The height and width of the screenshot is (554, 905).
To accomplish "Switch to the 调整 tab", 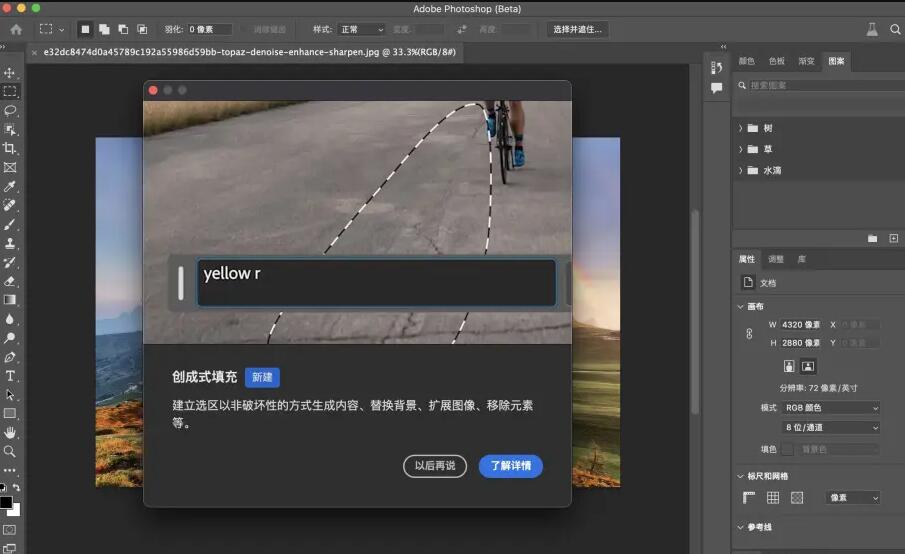I will click(x=776, y=259).
